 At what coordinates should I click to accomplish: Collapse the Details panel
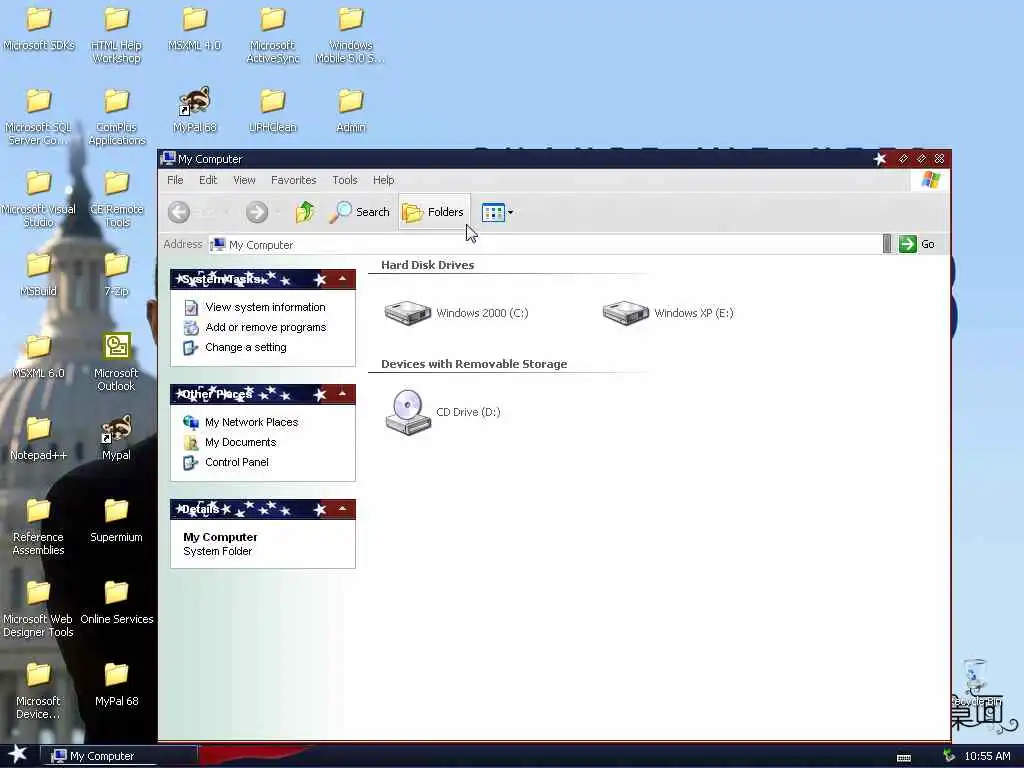[342, 509]
